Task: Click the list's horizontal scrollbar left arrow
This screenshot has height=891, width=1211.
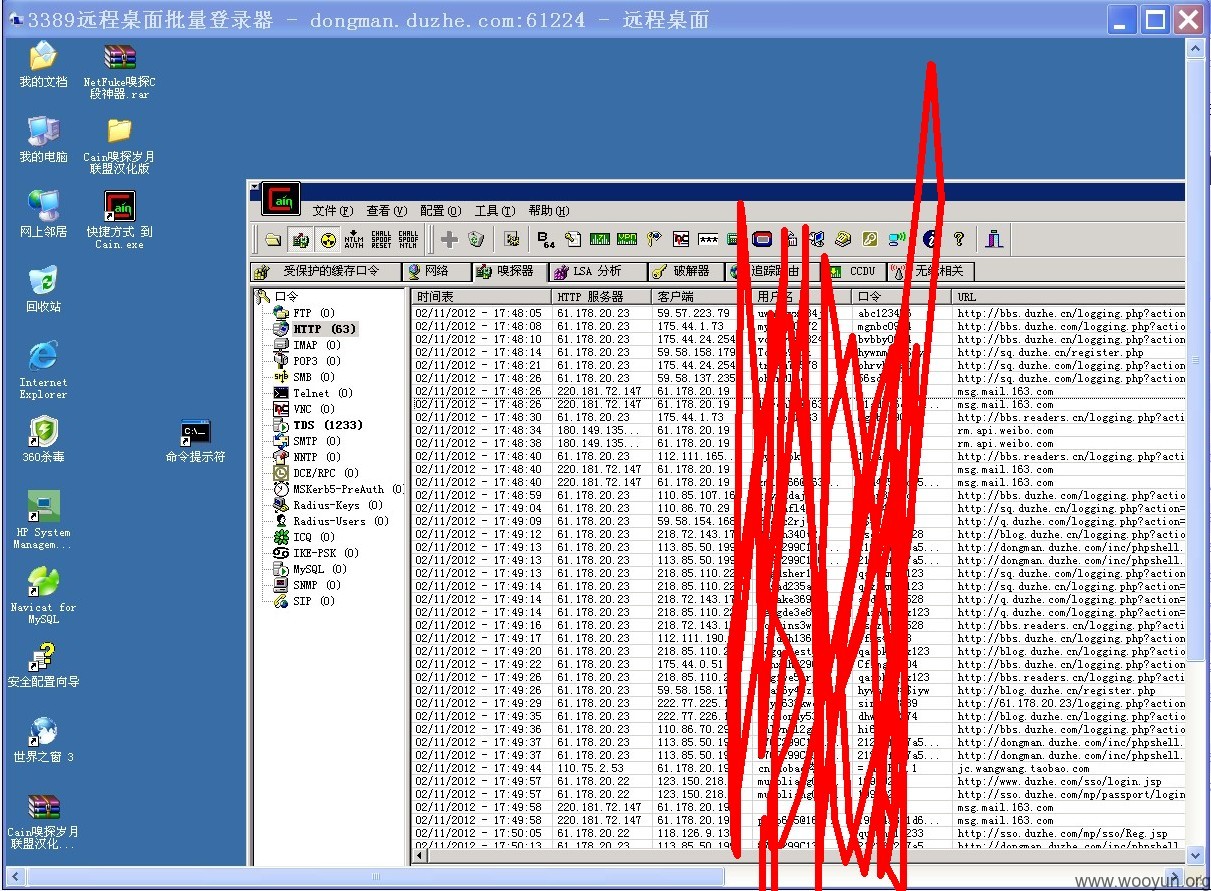Action: click(x=421, y=857)
